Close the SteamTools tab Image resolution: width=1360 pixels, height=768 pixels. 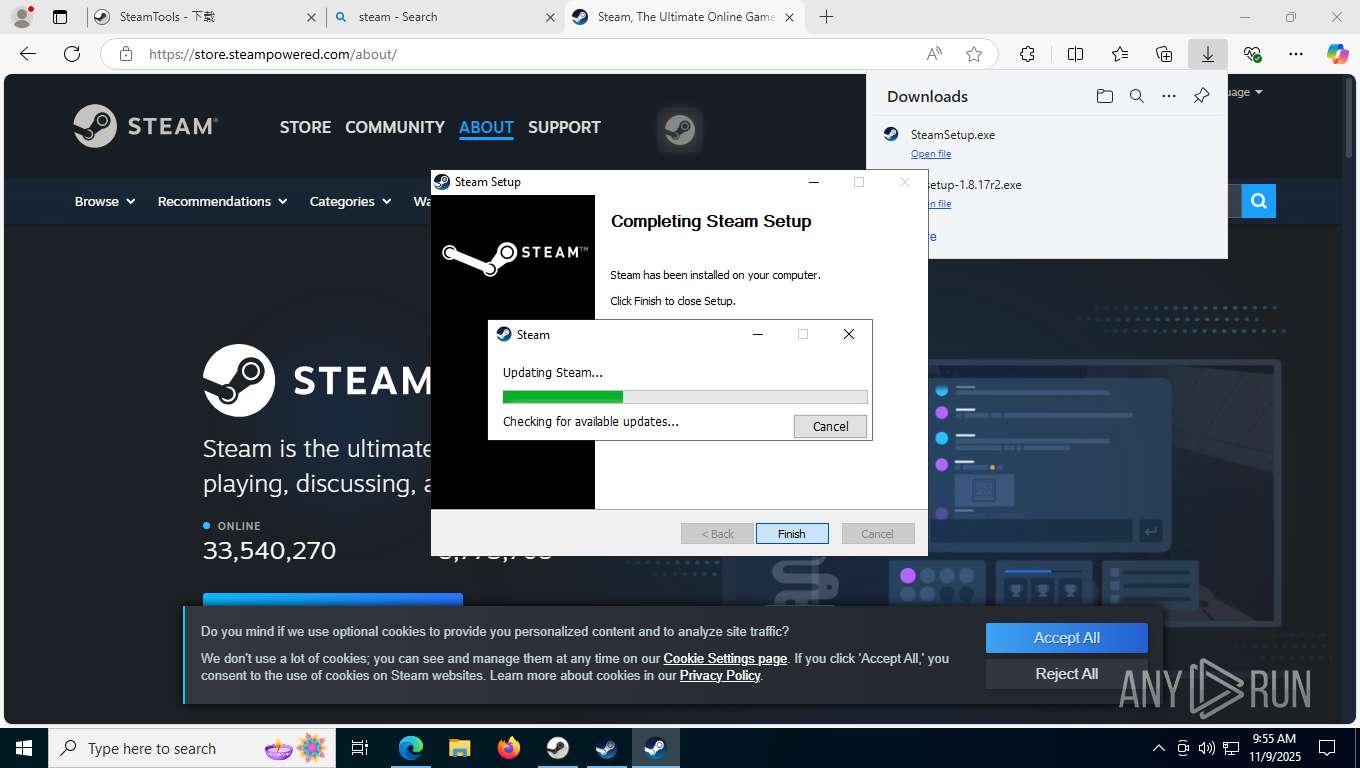click(x=312, y=17)
